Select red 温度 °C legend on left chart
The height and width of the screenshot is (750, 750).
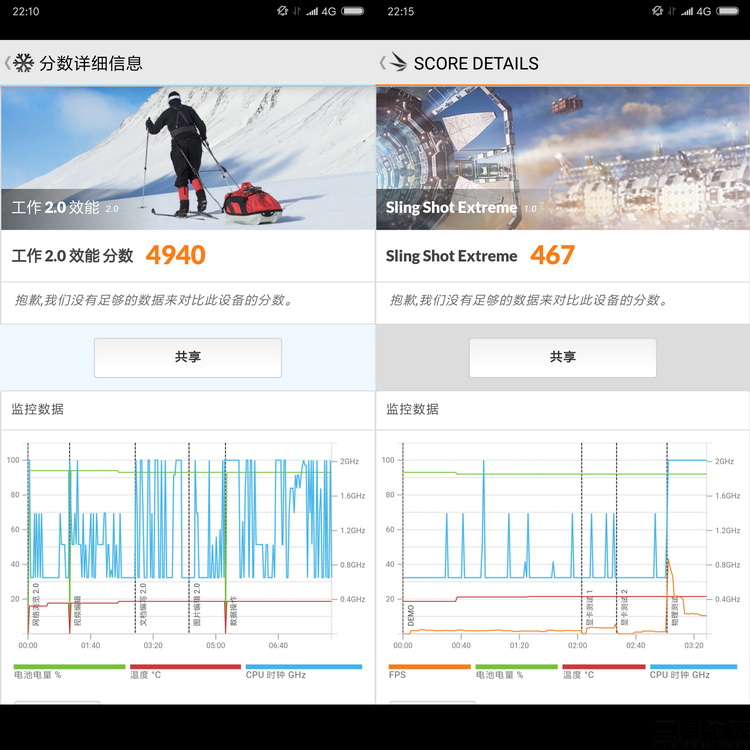[185, 667]
